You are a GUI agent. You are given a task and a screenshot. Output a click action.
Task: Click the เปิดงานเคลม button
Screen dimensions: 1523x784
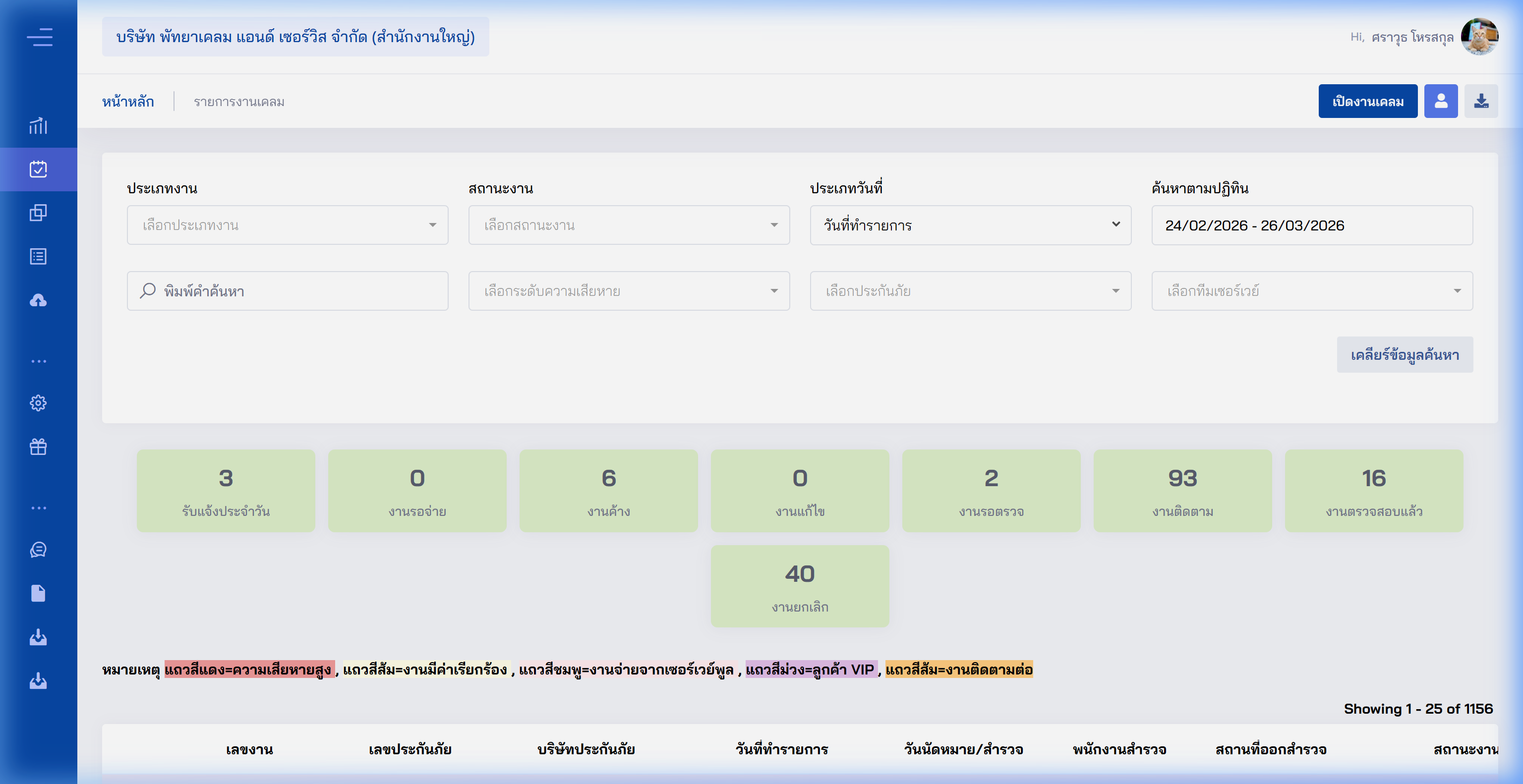(x=1367, y=101)
